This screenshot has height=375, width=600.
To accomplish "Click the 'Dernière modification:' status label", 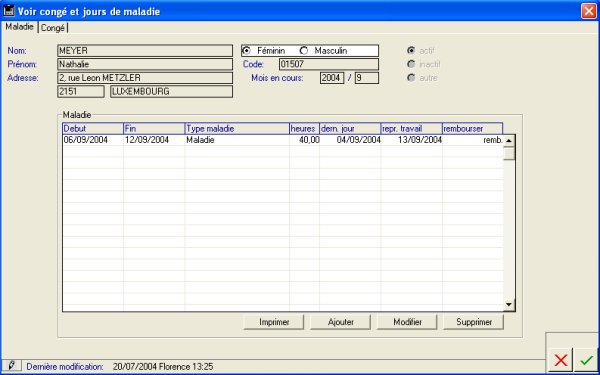I will tap(65, 367).
